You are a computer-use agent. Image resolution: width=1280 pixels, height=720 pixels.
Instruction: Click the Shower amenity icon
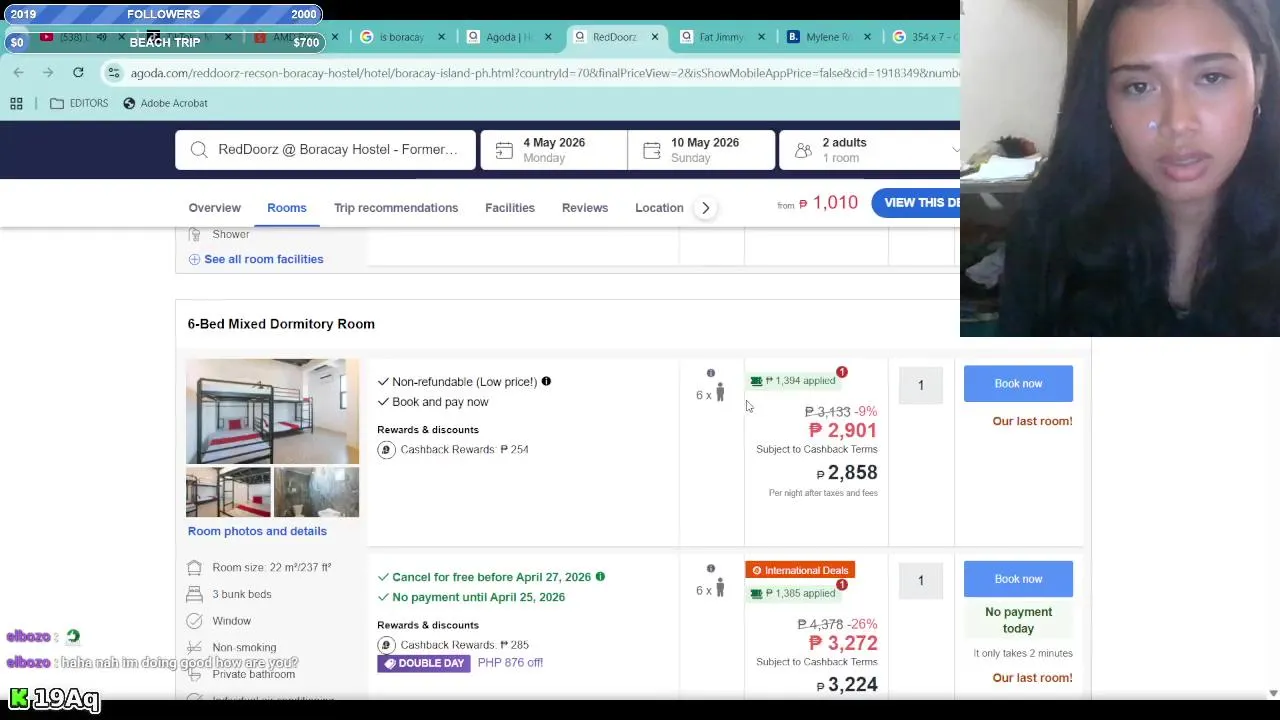194,234
